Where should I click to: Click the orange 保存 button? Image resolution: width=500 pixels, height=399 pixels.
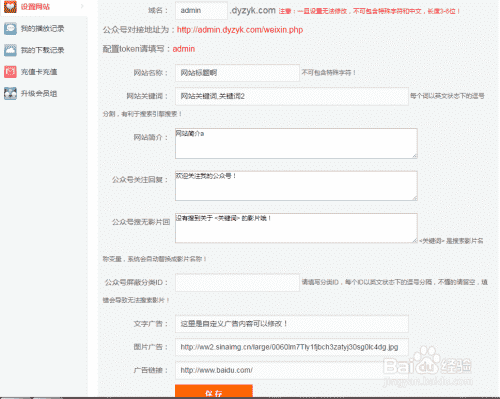click(x=214, y=391)
